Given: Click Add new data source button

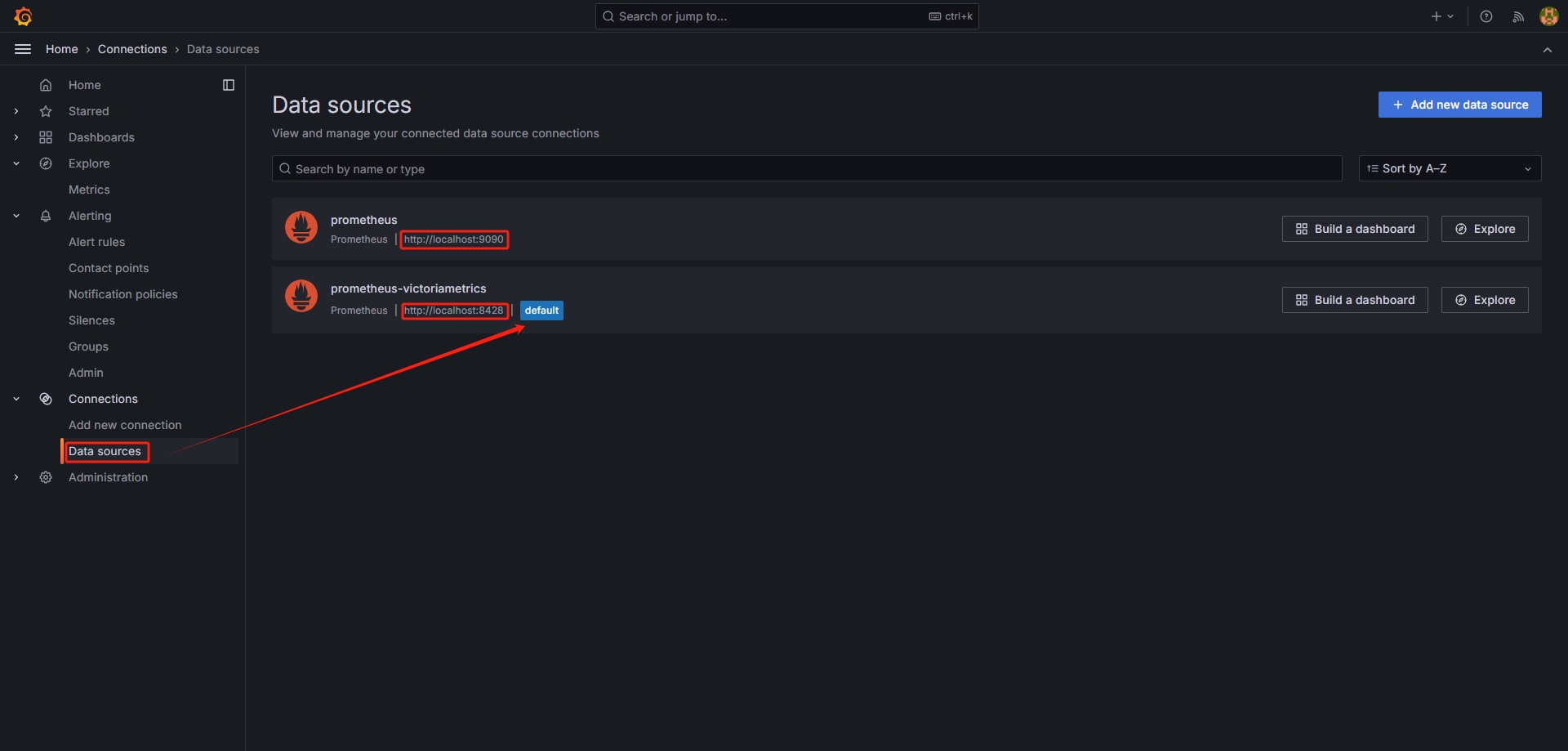Looking at the screenshot, I should (x=1459, y=105).
